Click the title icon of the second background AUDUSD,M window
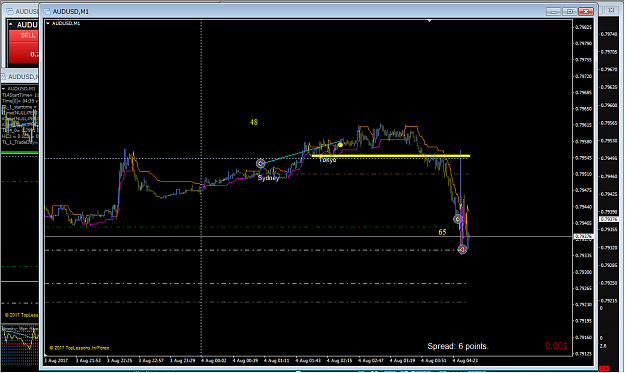625x373 pixels. (4, 77)
